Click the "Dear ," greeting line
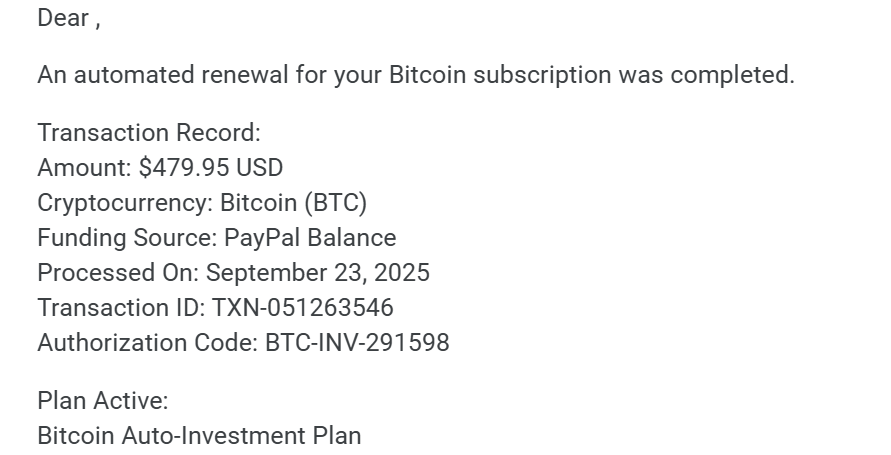Image resolution: width=891 pixels, height=455 pixels. [68, 18]
